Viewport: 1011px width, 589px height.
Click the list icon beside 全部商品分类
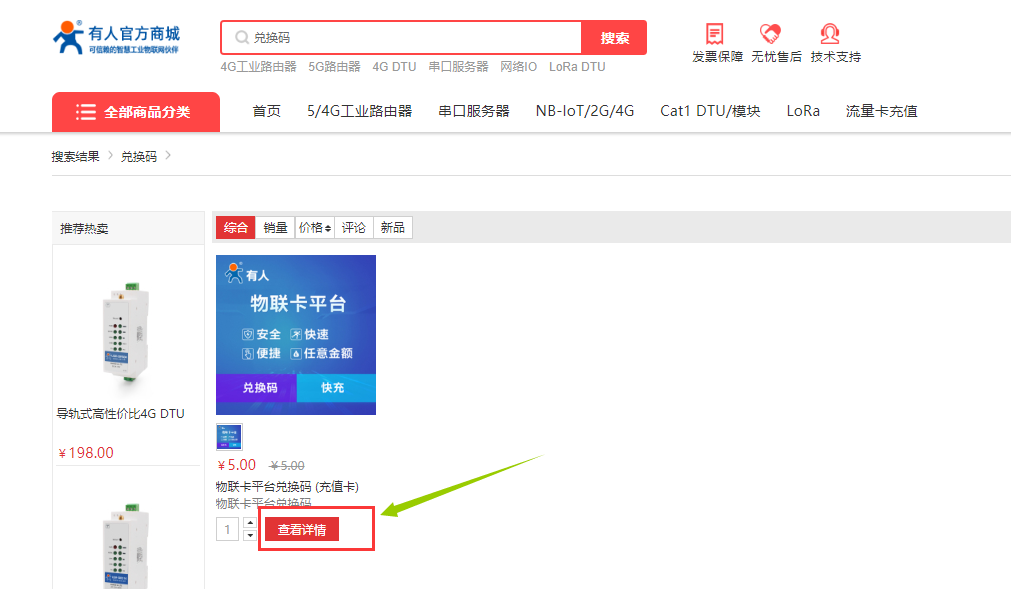tap(86, 112)
